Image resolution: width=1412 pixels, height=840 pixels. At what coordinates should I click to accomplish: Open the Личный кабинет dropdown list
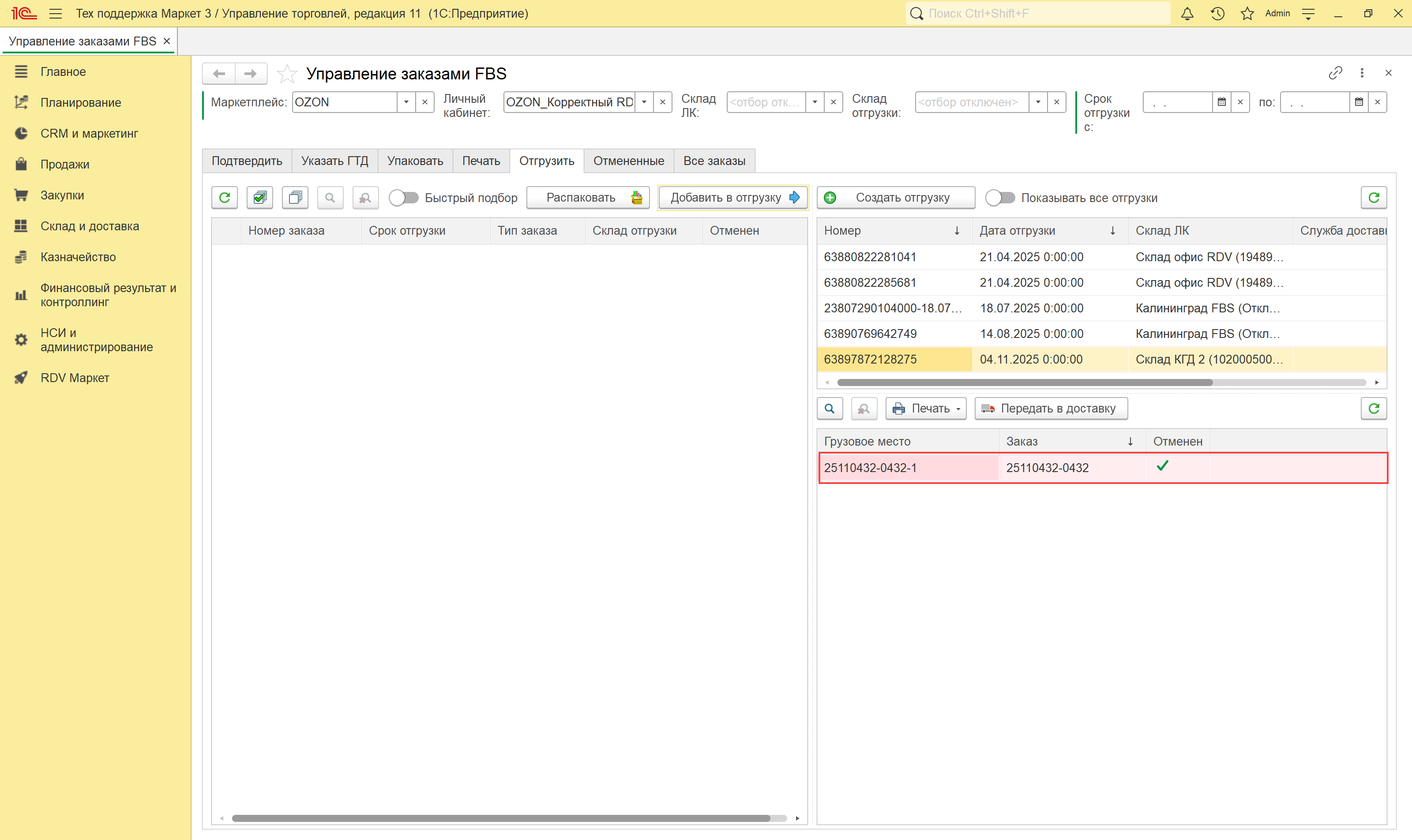644,102
